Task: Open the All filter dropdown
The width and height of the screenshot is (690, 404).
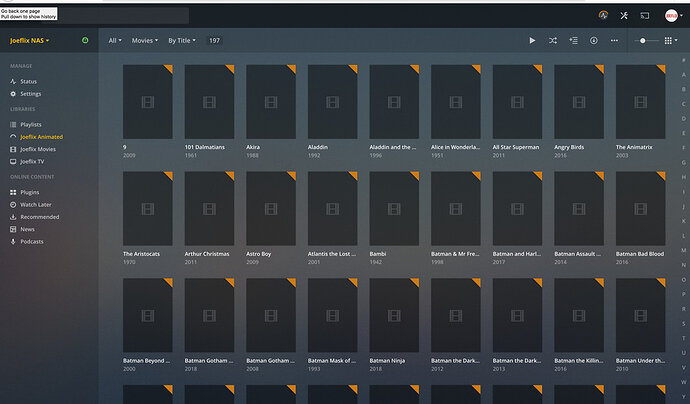Action: pyautogui.click(x=115, y=40)
